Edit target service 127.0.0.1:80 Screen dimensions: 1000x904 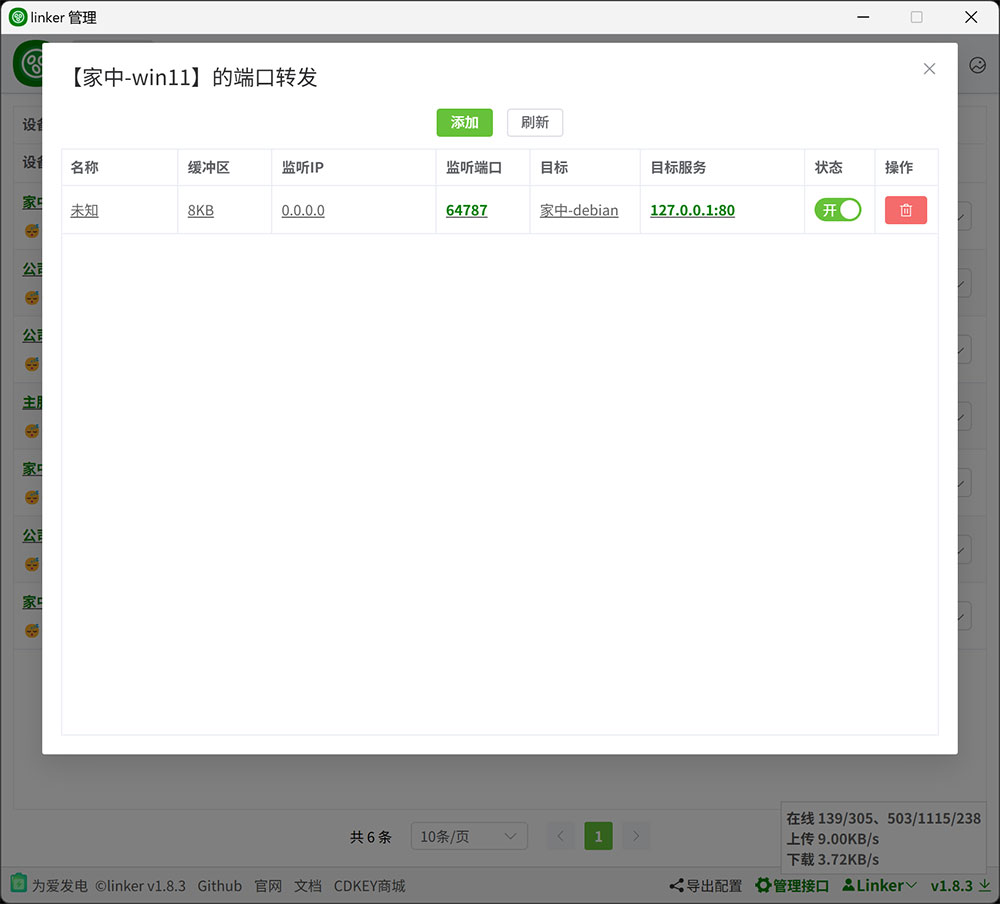pyautogui.click(x=692, y=211)
